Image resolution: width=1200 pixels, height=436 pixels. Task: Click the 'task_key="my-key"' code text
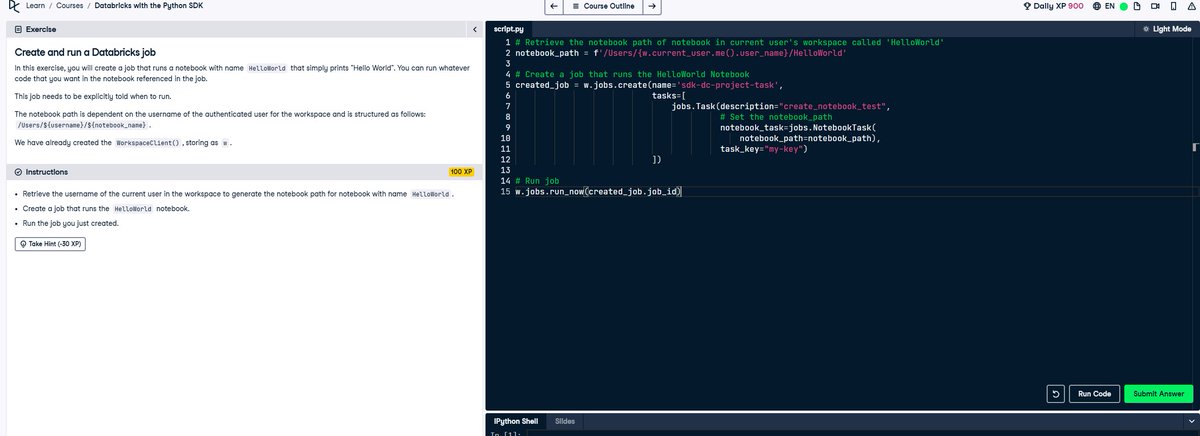coord(763,148)
